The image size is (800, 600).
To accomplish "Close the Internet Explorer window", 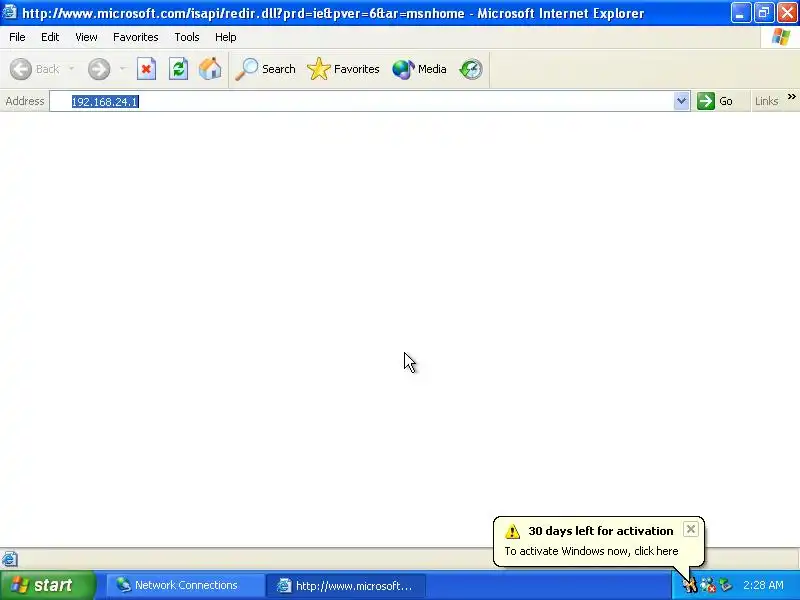I will click(x=787, y=12).
